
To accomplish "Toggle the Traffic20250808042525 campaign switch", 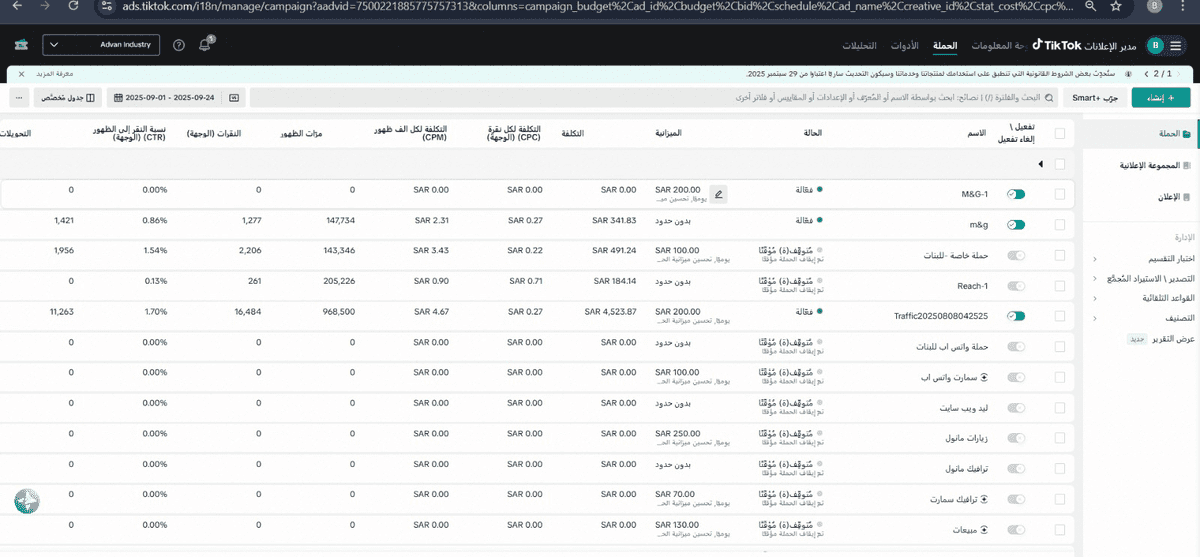I will (x=1016, y=316).
